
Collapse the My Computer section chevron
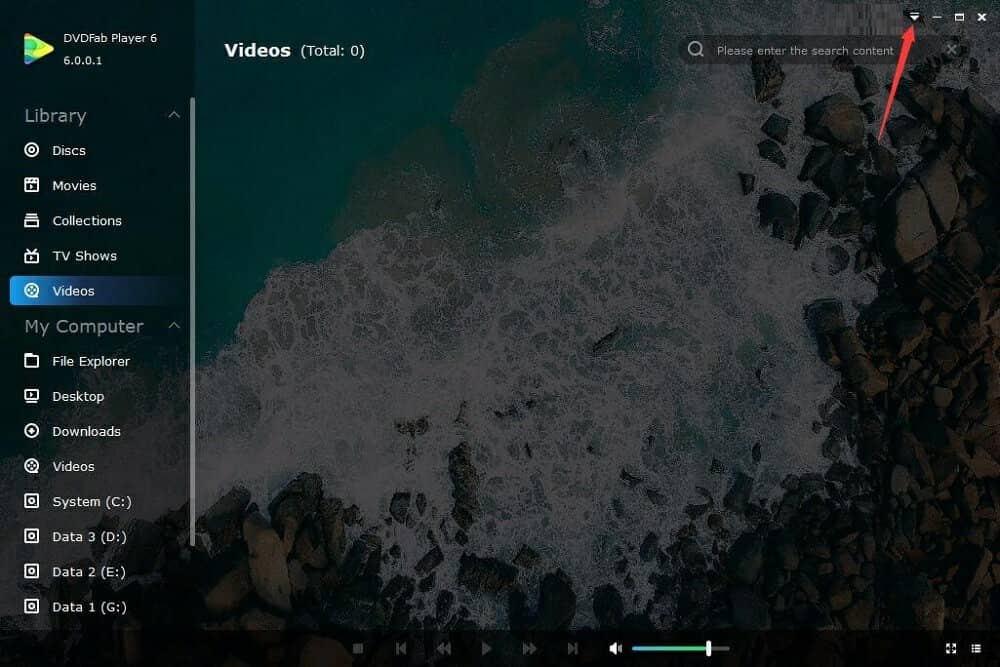tap(174, 325)
